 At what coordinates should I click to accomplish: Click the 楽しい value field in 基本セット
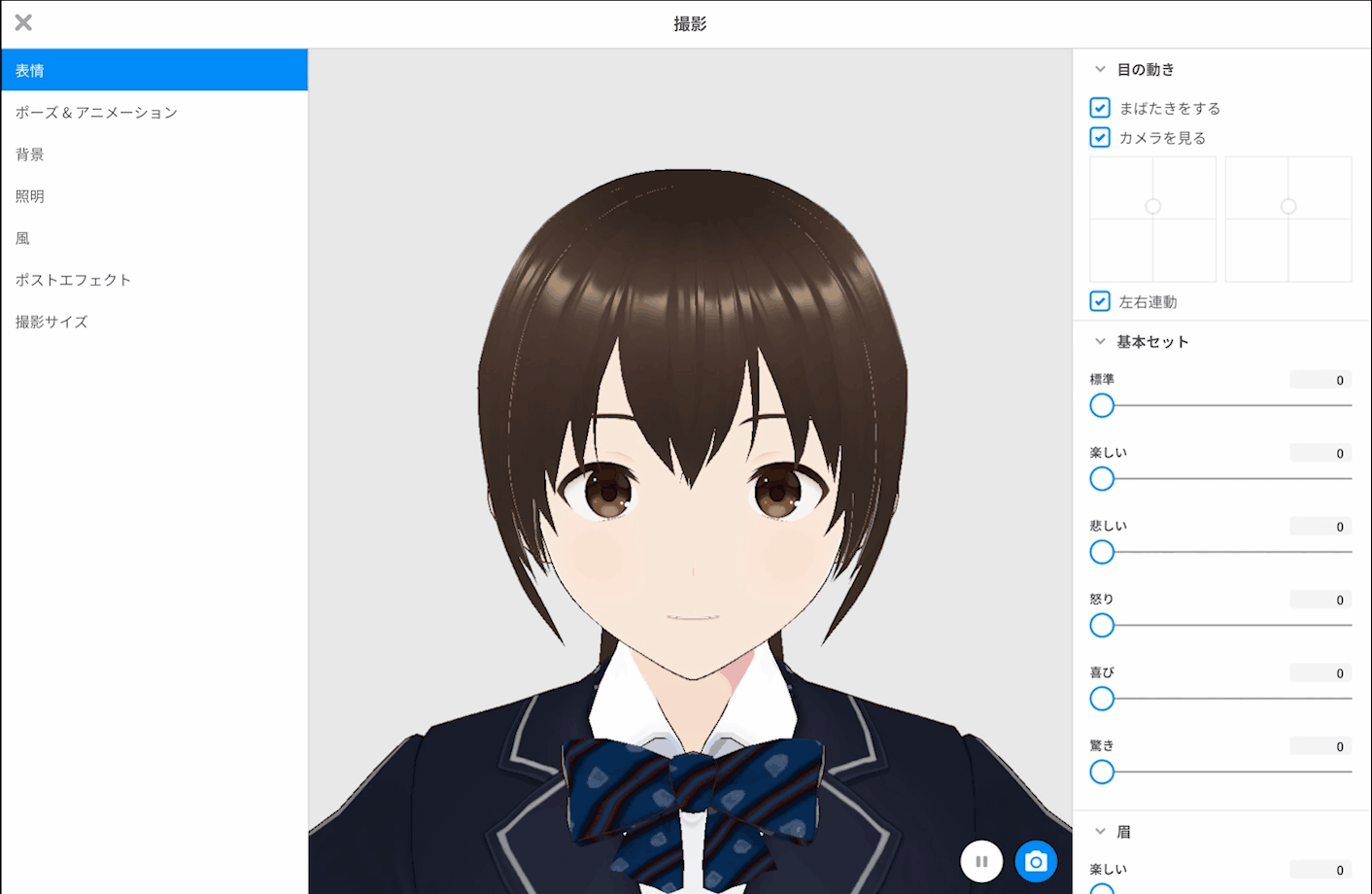(x=1321, y=453)
